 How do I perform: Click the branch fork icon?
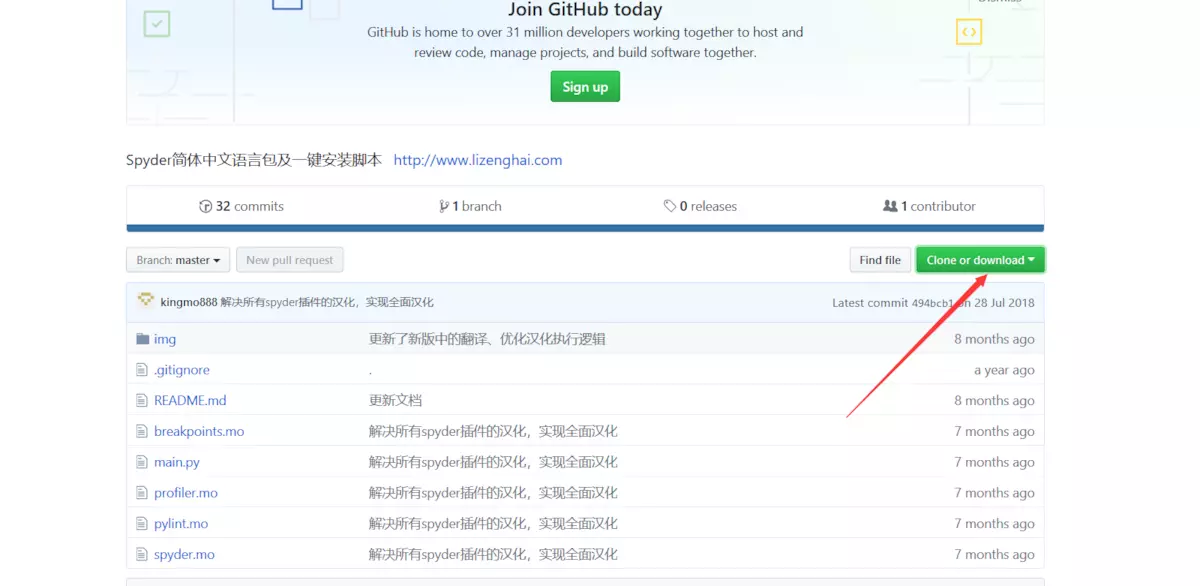(444, 206)
